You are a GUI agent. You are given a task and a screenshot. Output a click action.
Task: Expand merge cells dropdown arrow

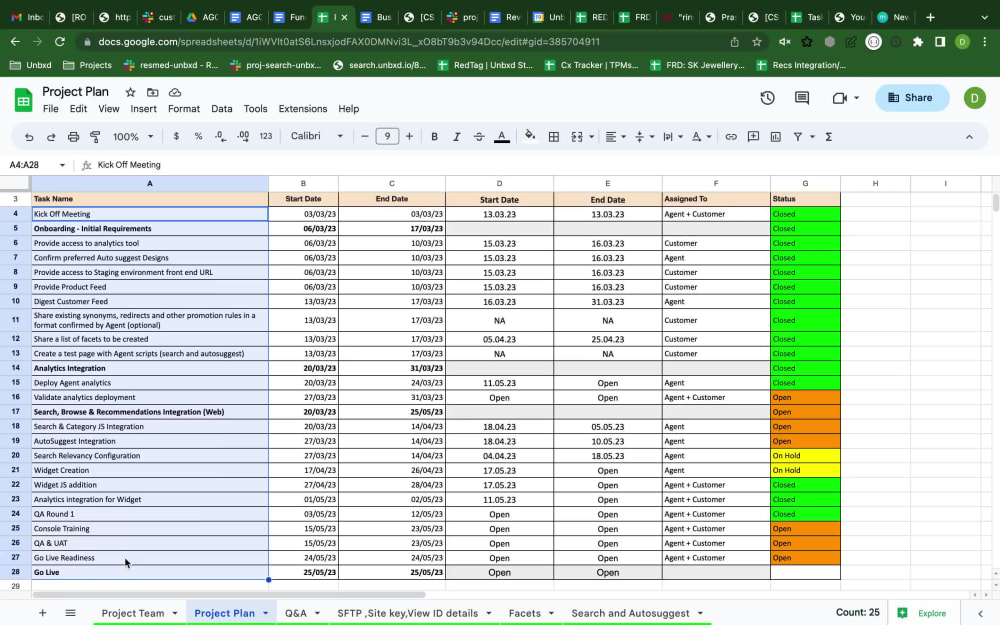[x=591, y=136]
